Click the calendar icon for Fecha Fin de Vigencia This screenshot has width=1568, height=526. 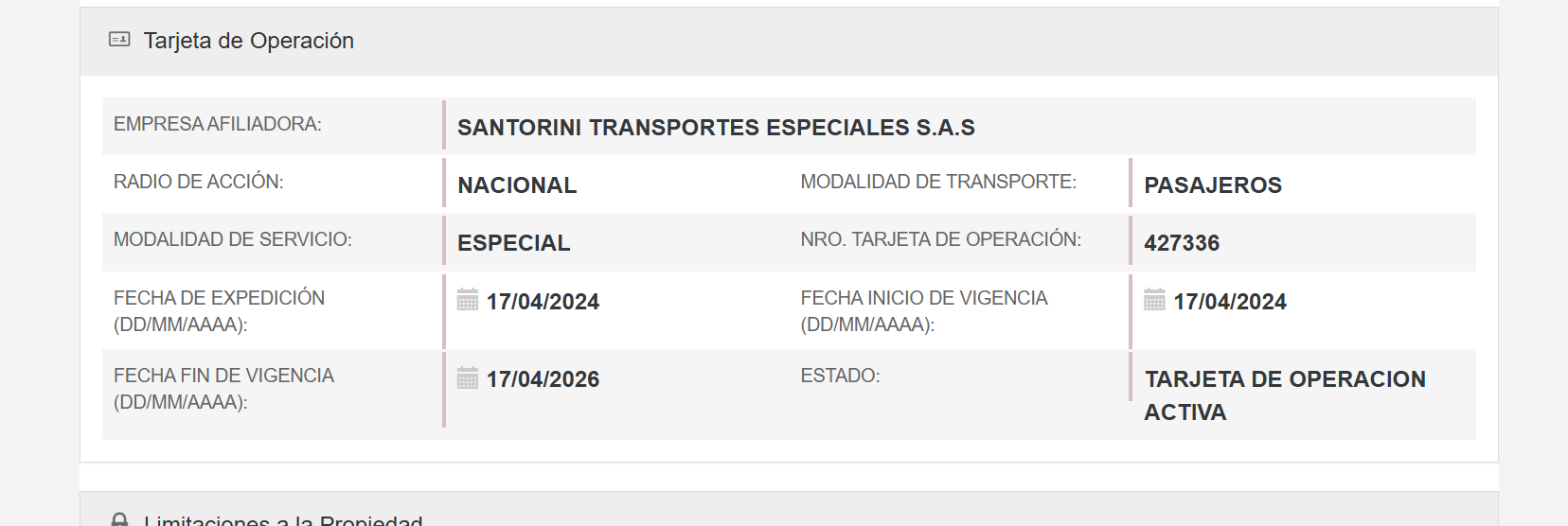point(468,378)
